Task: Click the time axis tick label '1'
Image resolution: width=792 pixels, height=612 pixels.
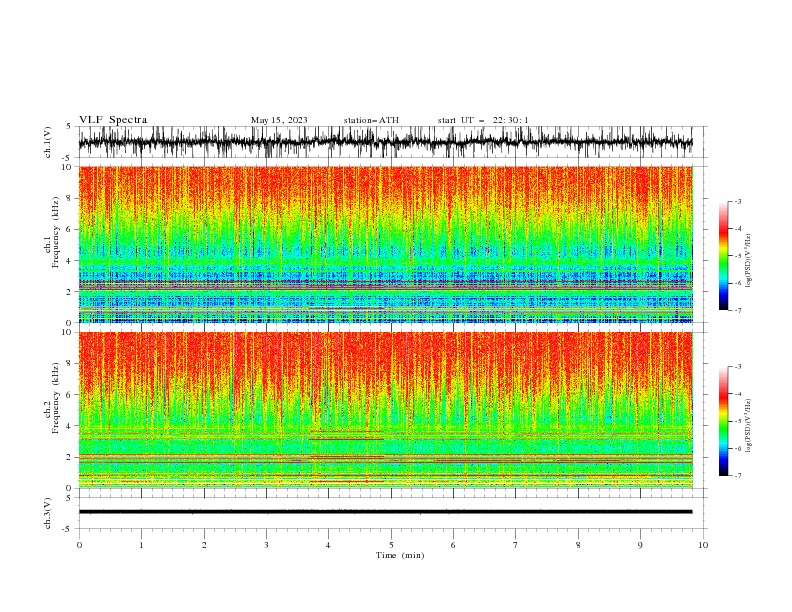Action: click(141, 545)
